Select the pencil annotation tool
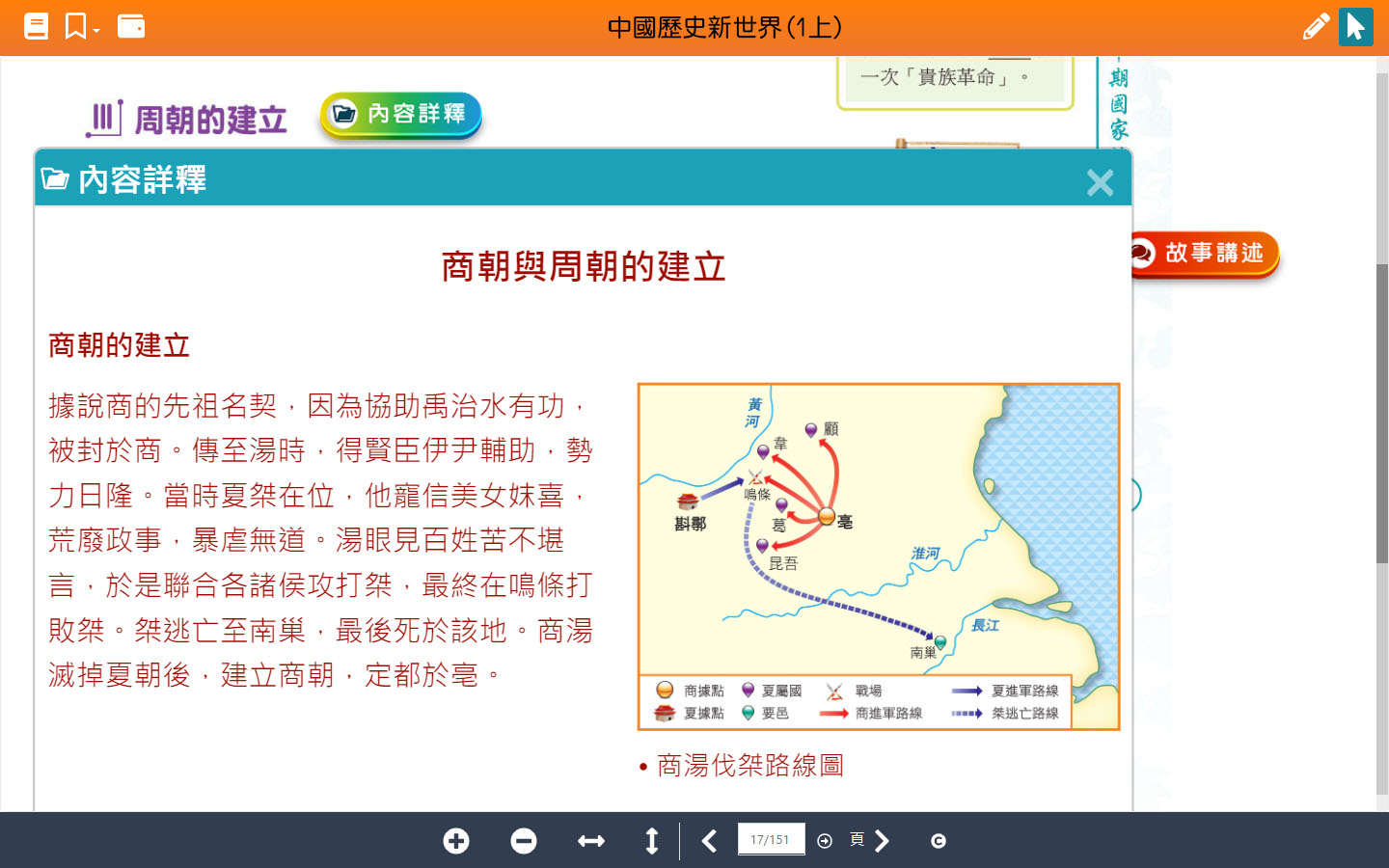The image size is (1389, 868). coord(1315,27)
